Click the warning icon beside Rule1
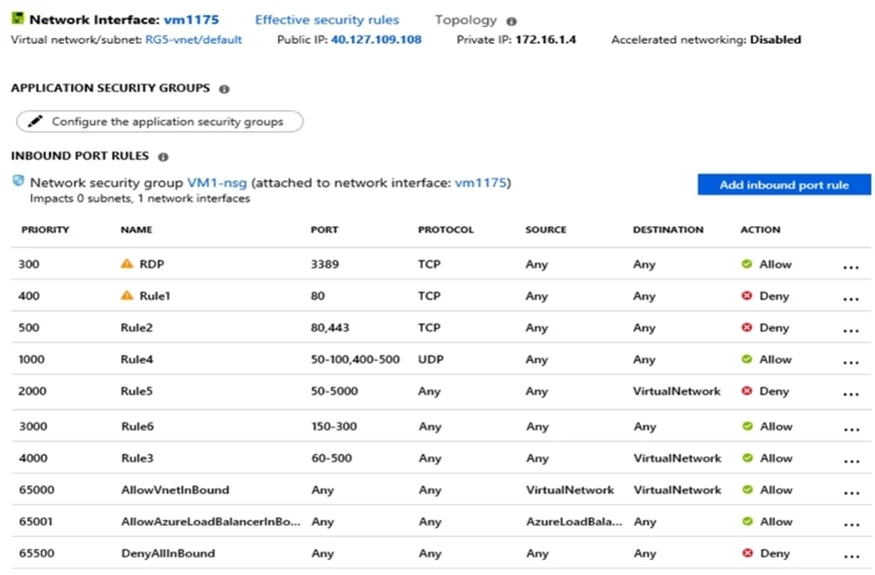Viewport: 875px width, 575px height. pos(127,295)
